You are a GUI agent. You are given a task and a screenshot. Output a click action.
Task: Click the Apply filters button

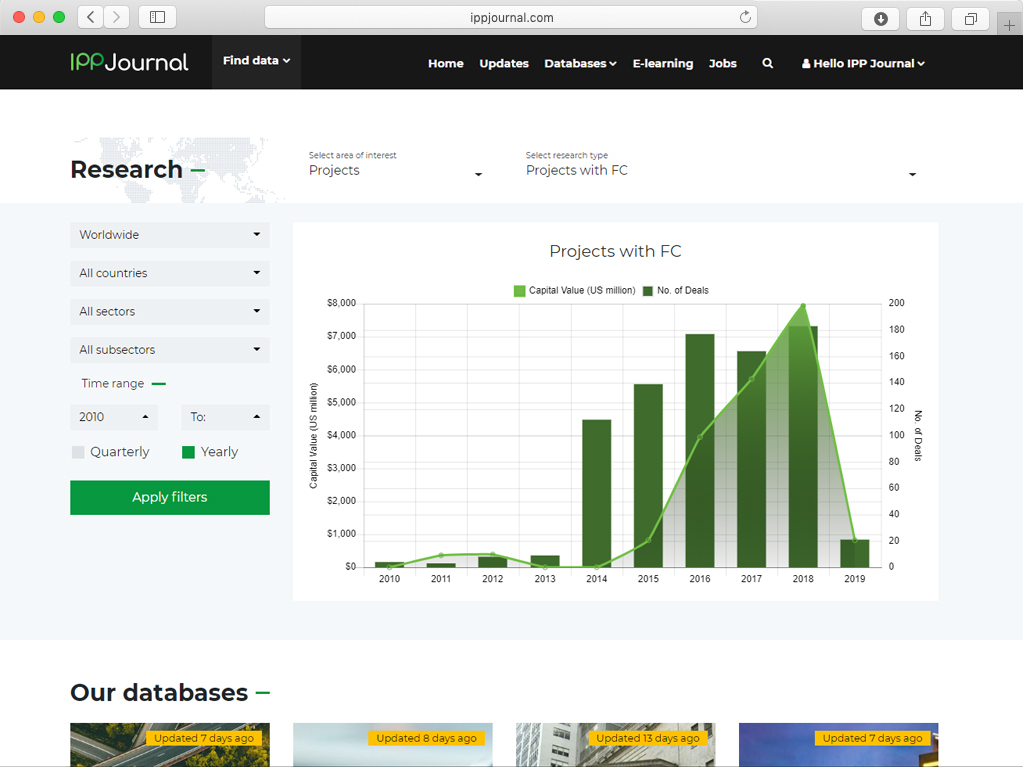click(170, 497)
